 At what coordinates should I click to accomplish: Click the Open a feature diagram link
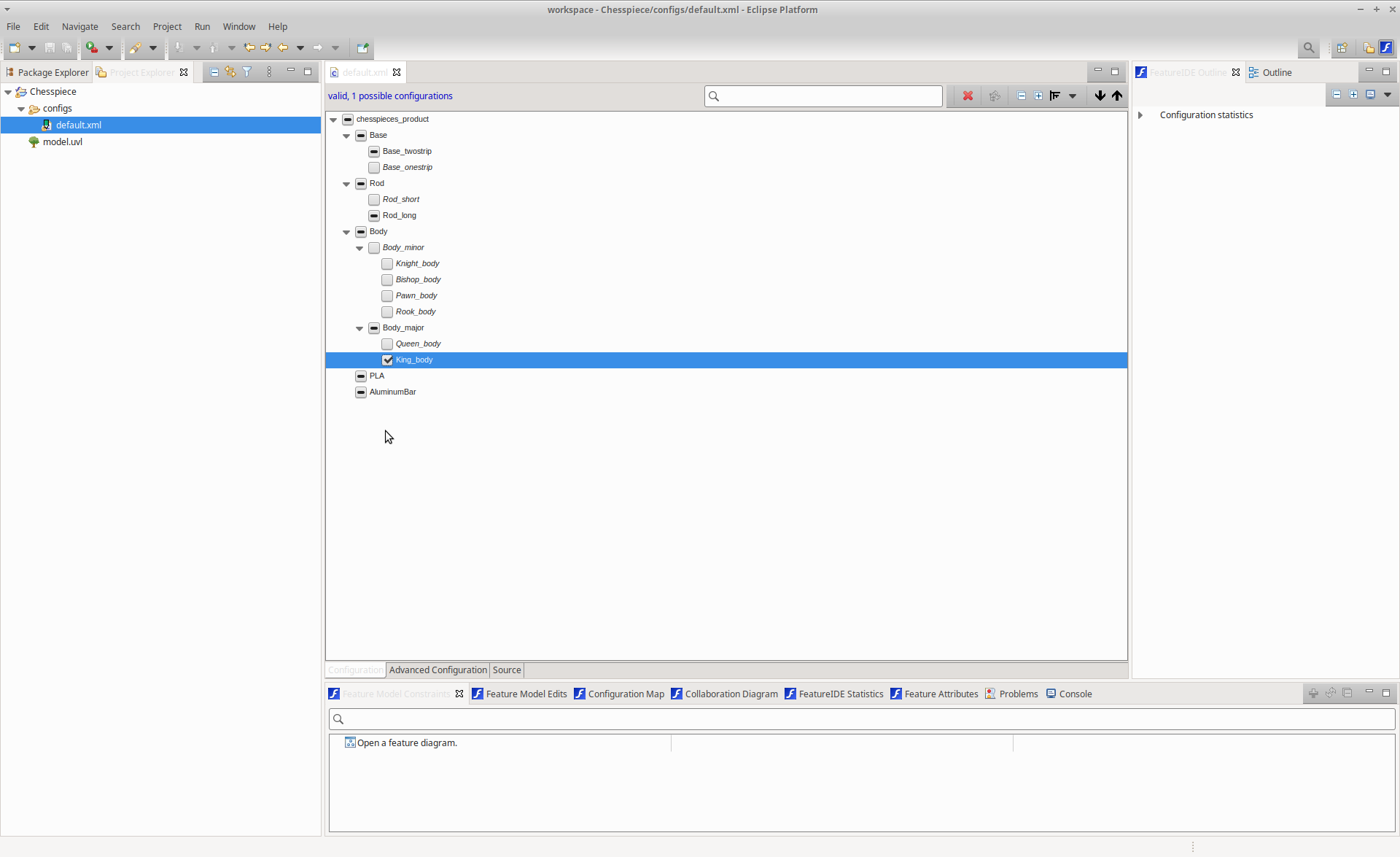407,742
